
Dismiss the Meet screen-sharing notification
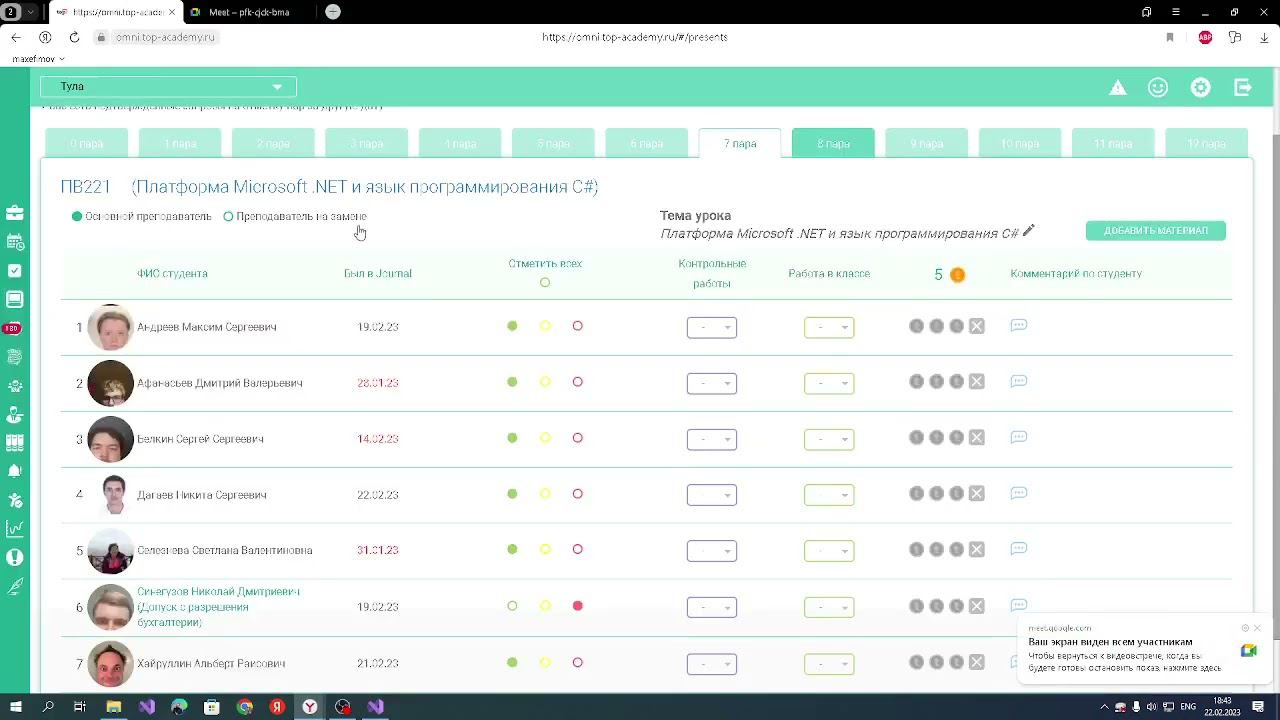(1257, 628)
